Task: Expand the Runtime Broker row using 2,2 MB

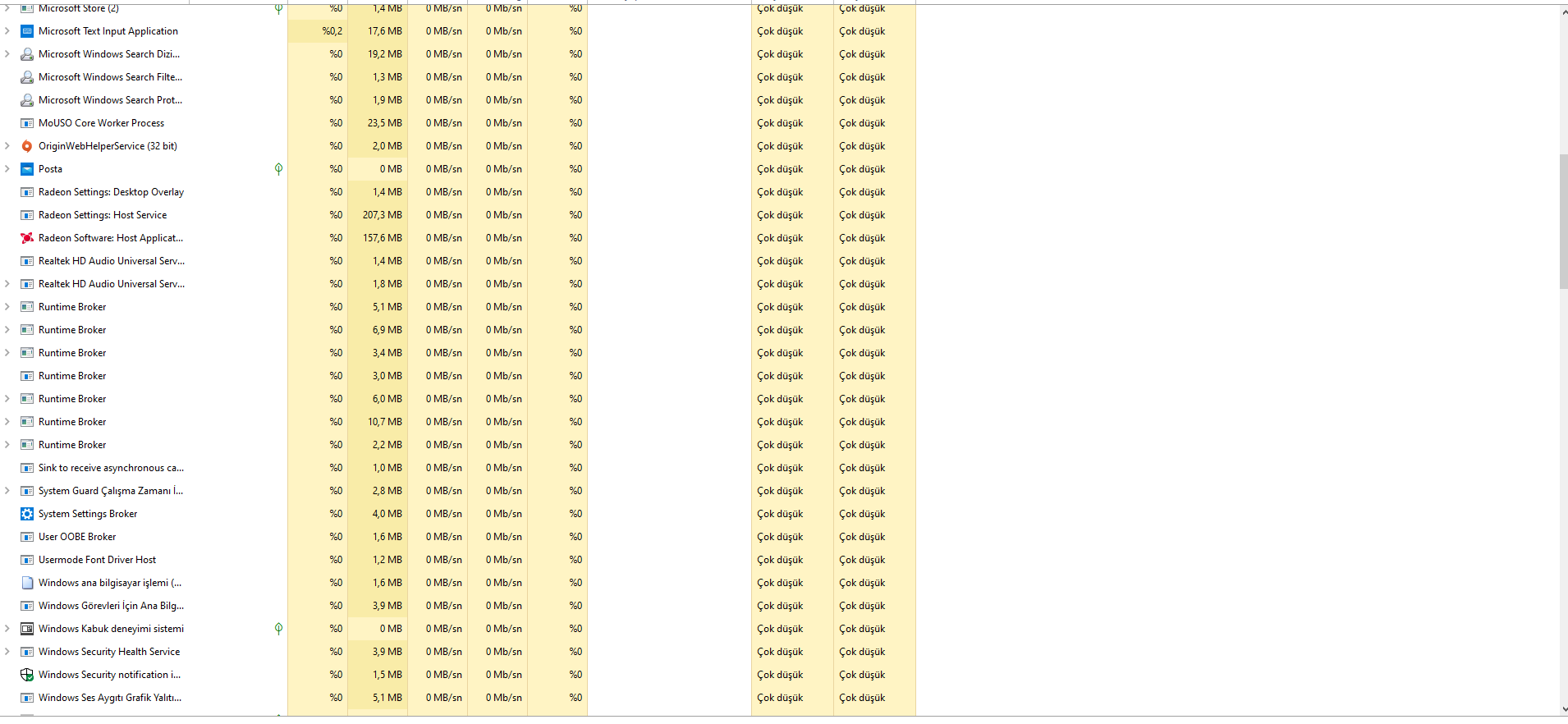Action: click(7, 445)
